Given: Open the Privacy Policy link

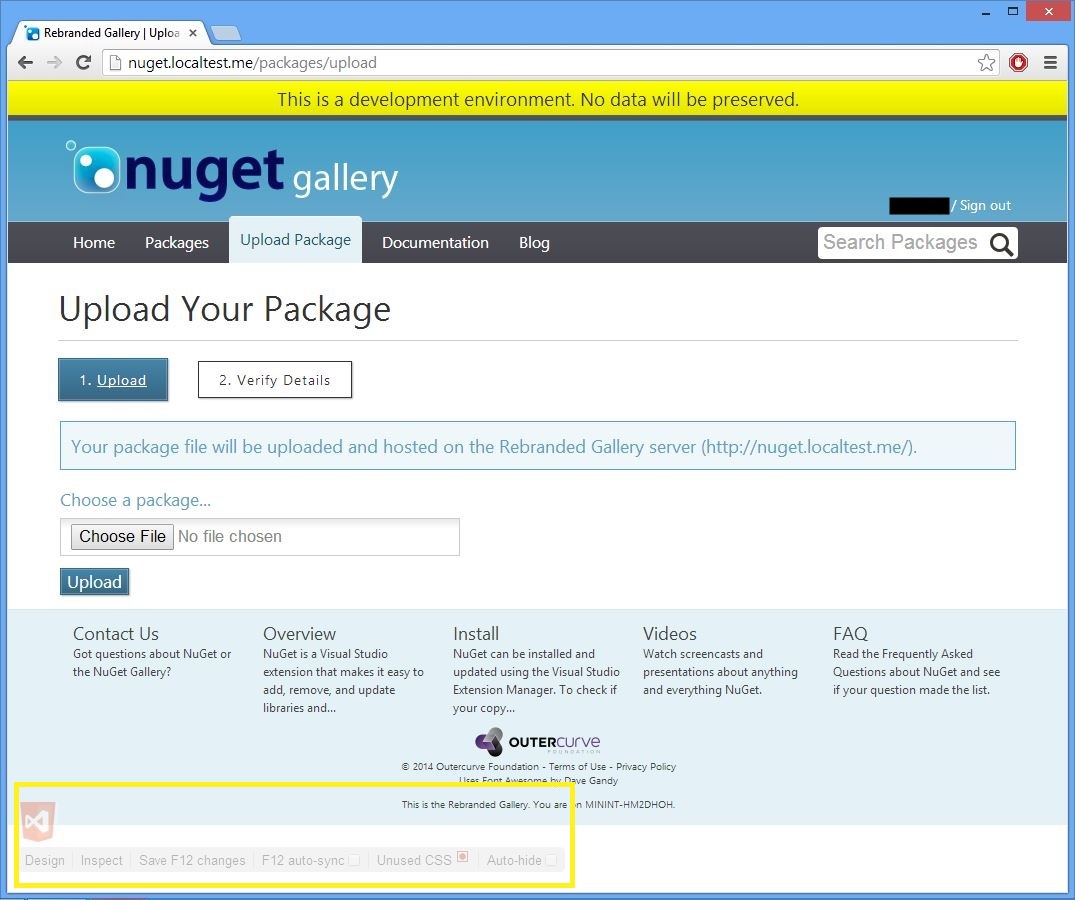Looking at the screenshot, I should [x=646, y=766].
